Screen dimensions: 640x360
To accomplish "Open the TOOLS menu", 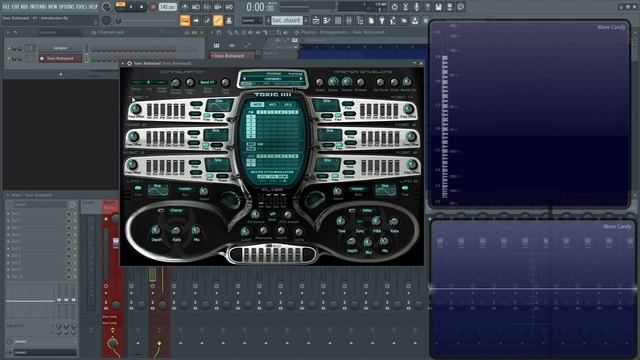I will point(82,7).
